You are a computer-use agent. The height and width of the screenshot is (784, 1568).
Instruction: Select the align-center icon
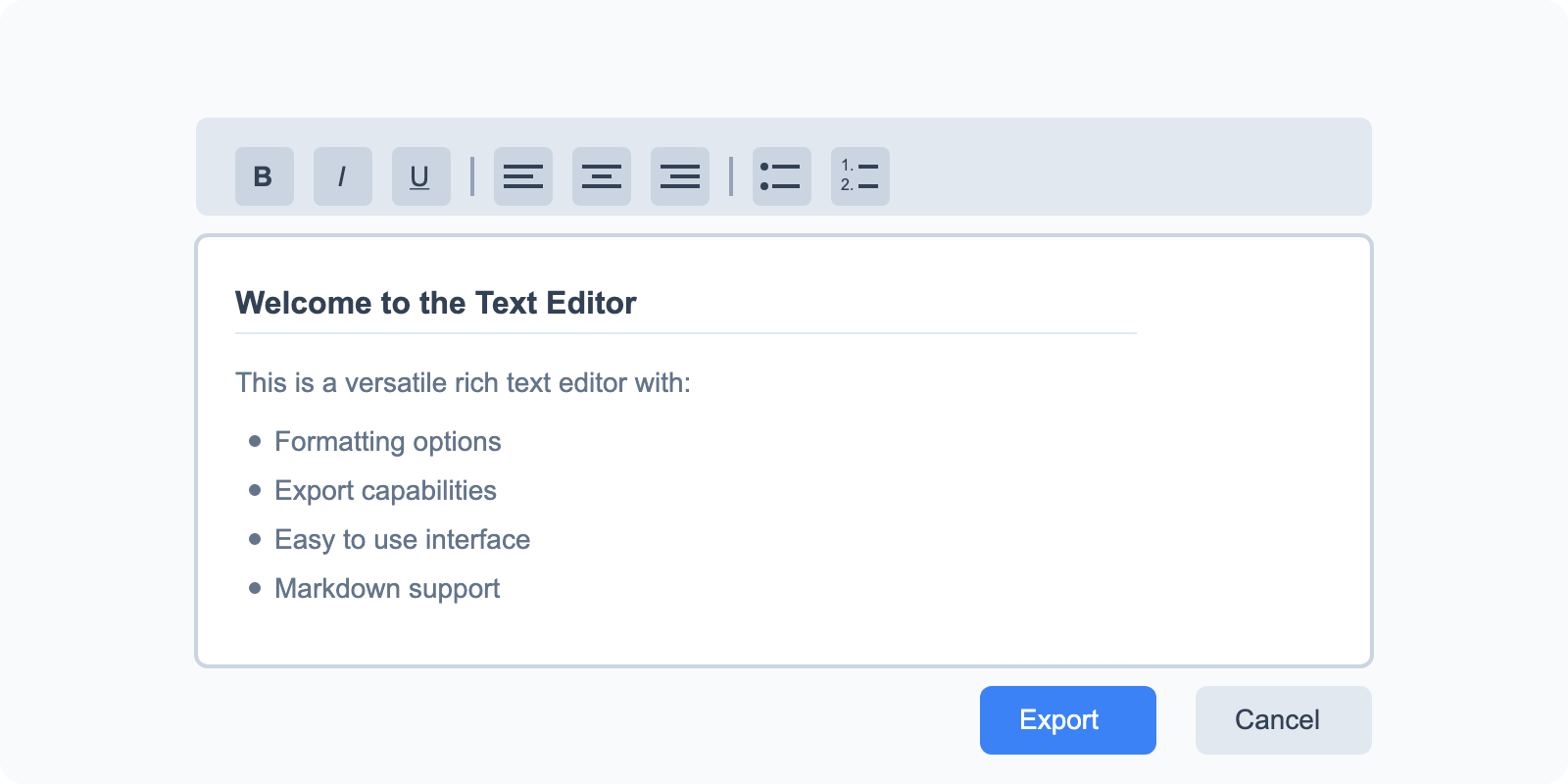pos(602,176)
